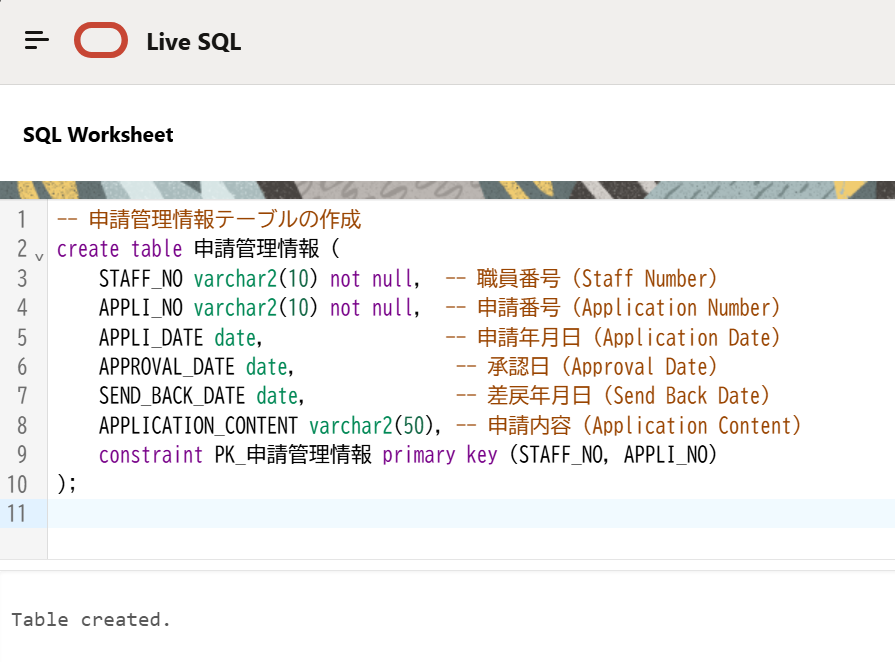
Task: Click the Table created. output message
Action: coord(91,620)
